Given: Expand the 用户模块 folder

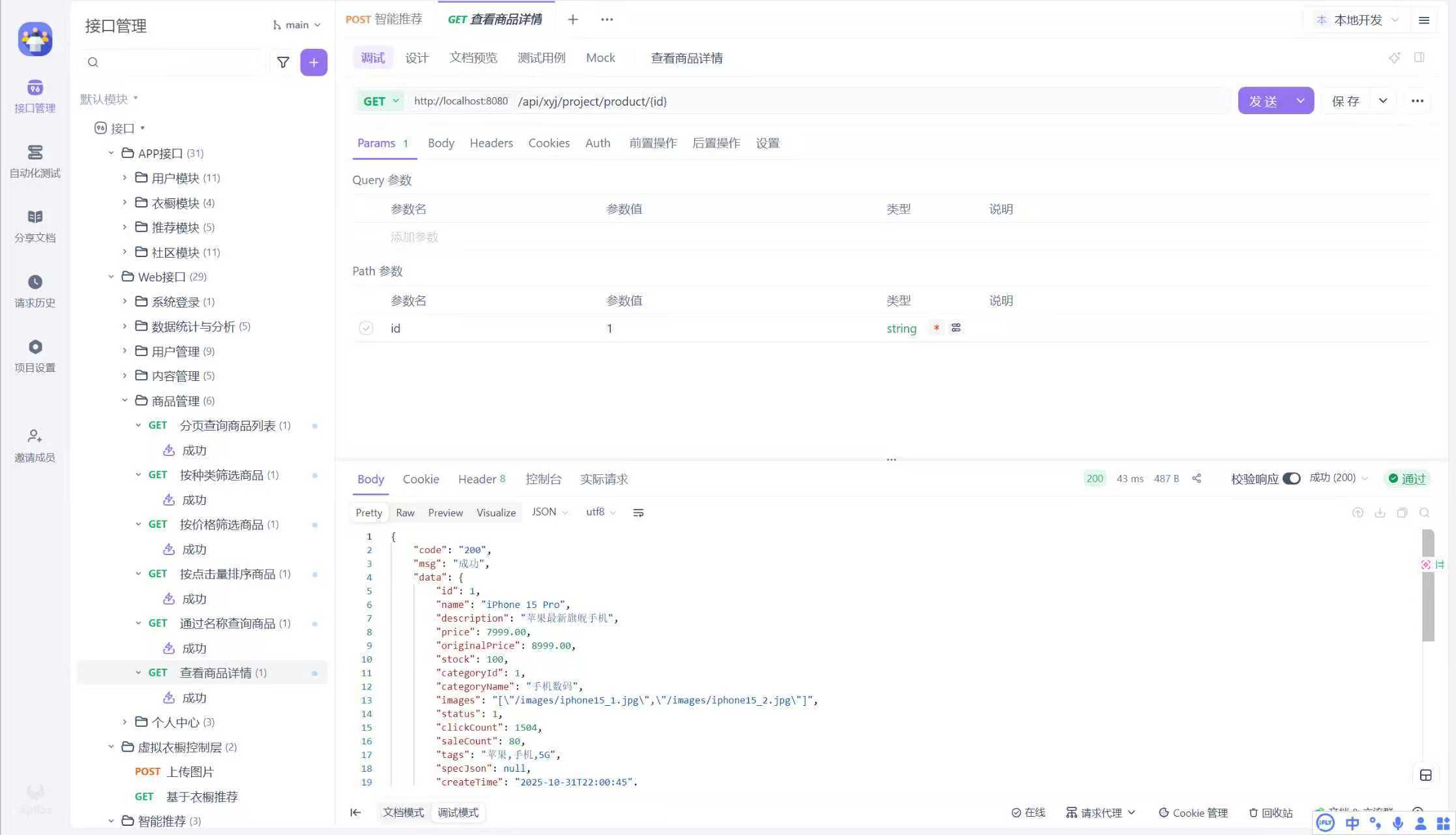Looking at the screenshot, I should [125, 177].
